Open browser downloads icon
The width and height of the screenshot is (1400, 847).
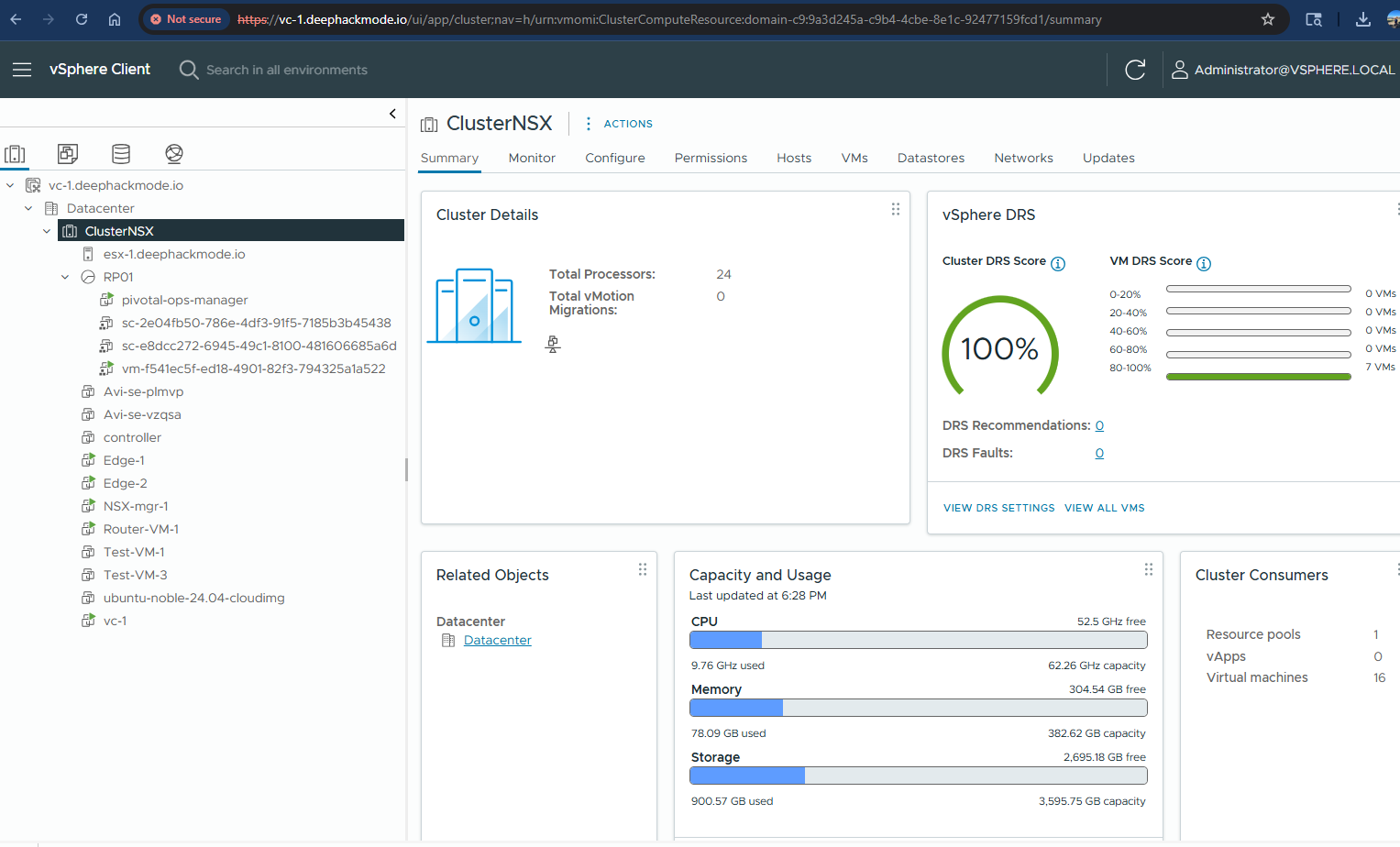[x=1363, y=19]
